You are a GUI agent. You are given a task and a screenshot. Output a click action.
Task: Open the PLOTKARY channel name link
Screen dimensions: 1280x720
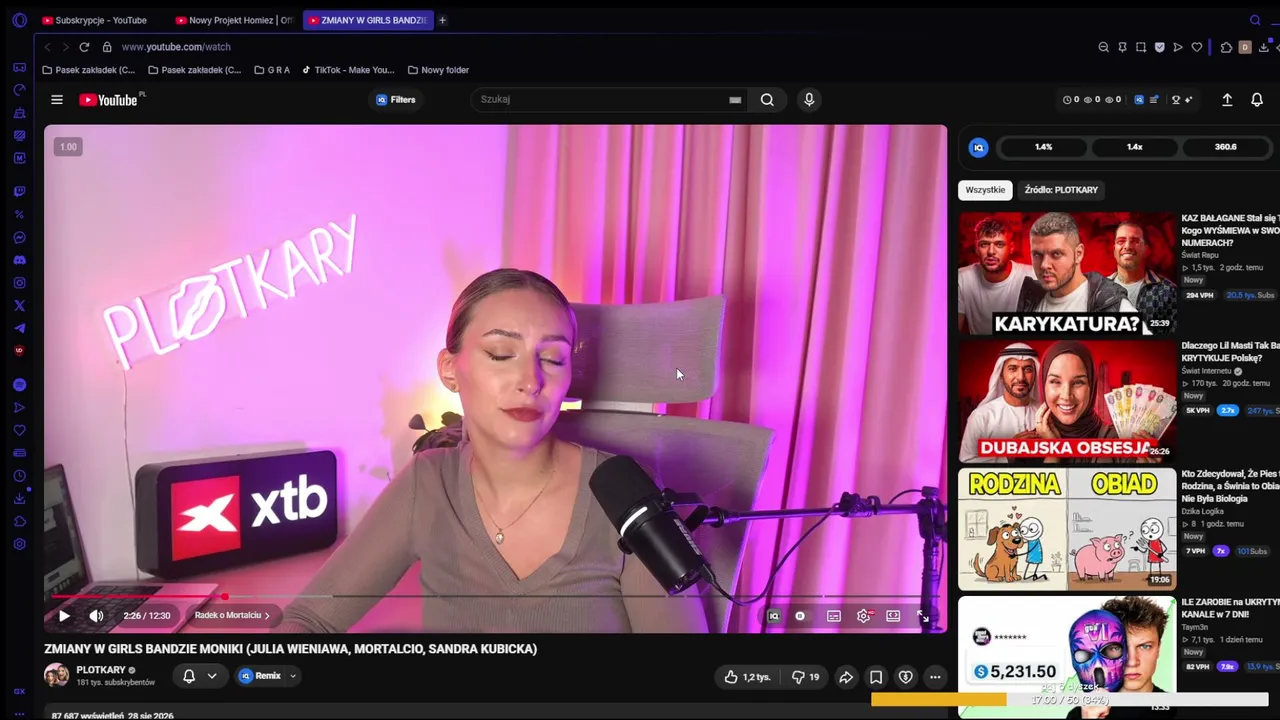coord(101,670)
